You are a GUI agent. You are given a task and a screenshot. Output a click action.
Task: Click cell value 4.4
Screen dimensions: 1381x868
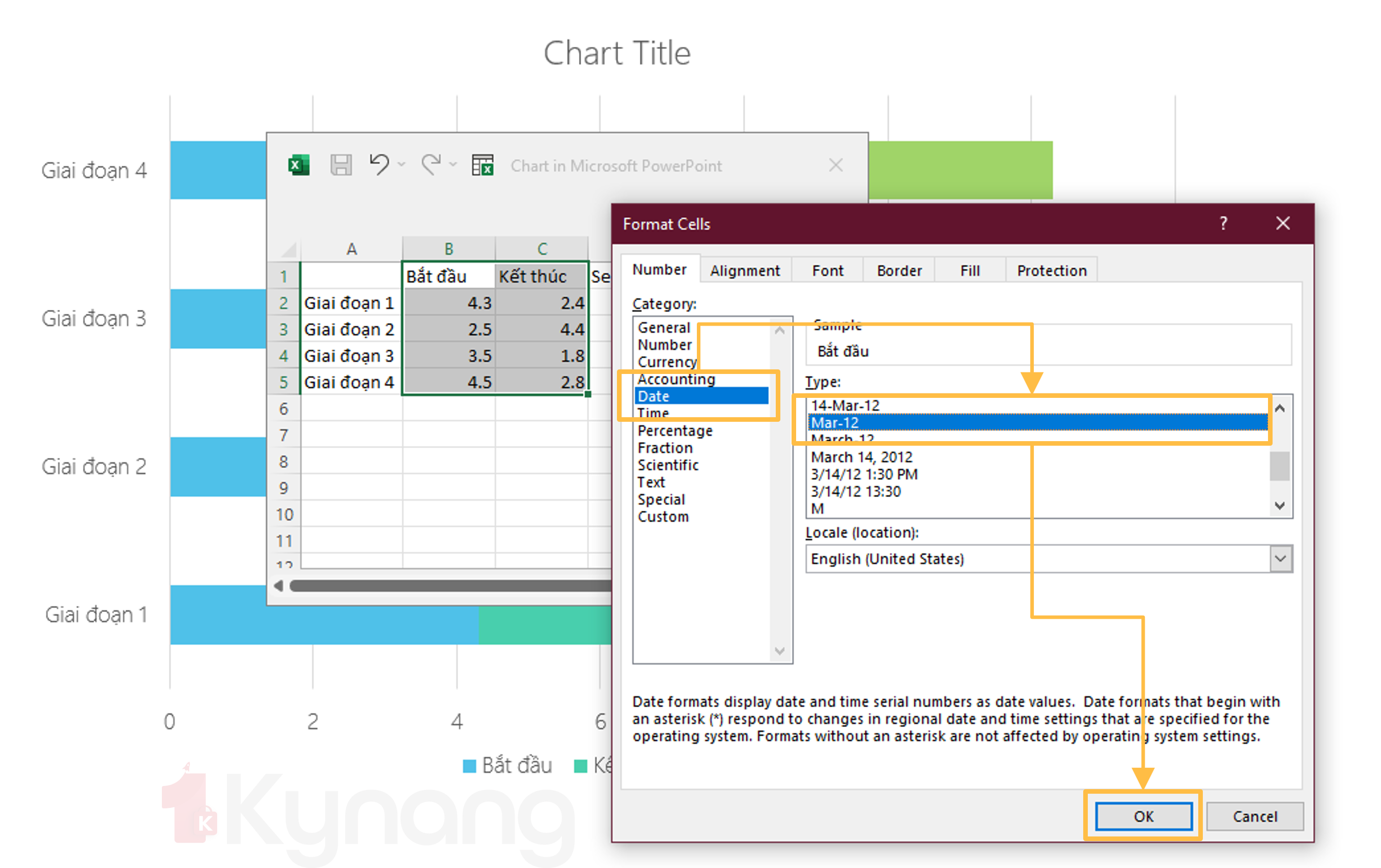[x=542, y=329]
